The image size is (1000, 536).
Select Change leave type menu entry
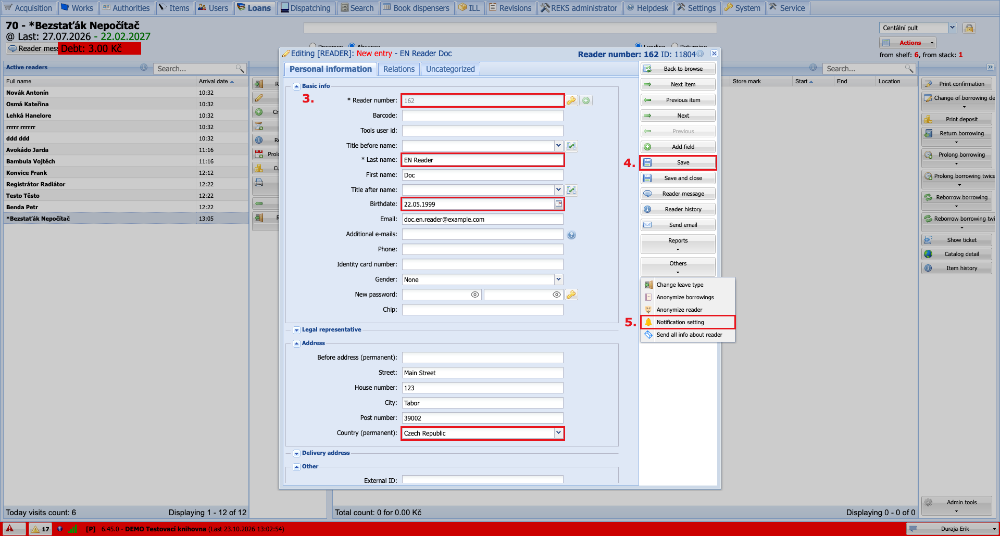click(688, 285)
